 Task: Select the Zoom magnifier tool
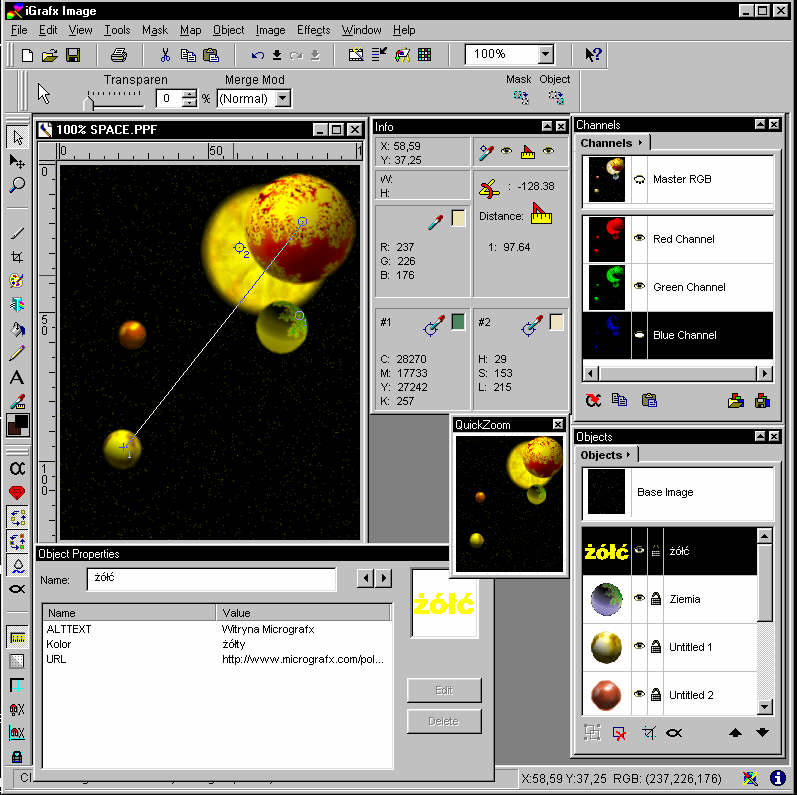[x=17, y=185]
